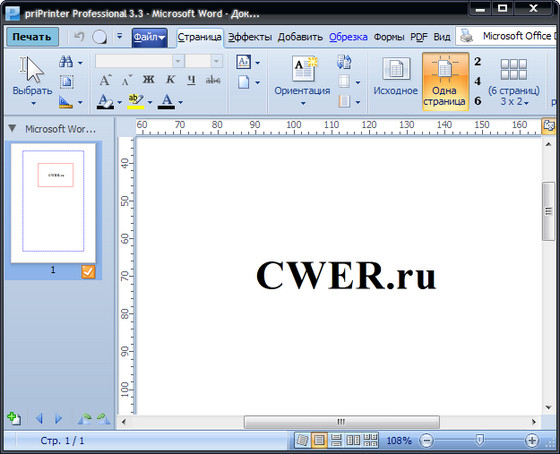This screenshot has width=560, height=454.
Task: Toggle italic К formatting
Action: coord(170,80)
